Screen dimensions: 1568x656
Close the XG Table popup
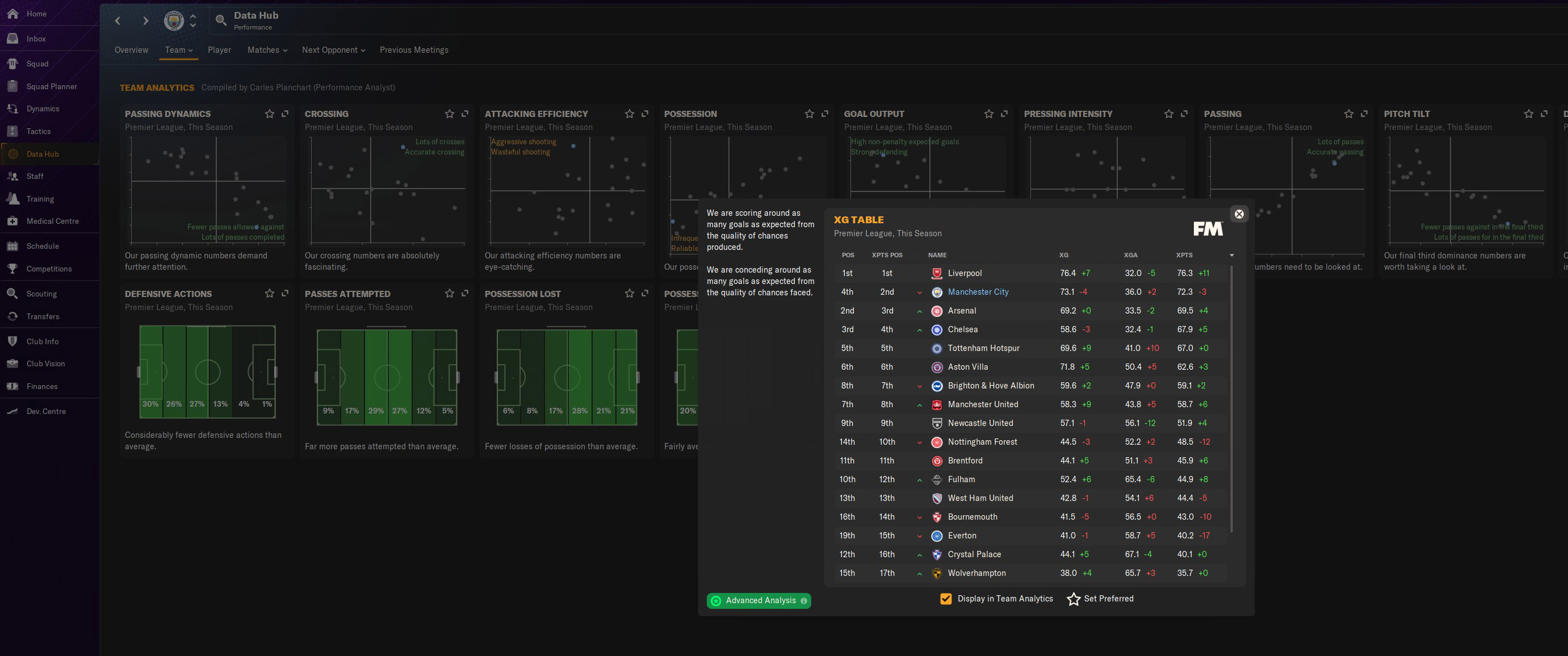[1239, 214]
